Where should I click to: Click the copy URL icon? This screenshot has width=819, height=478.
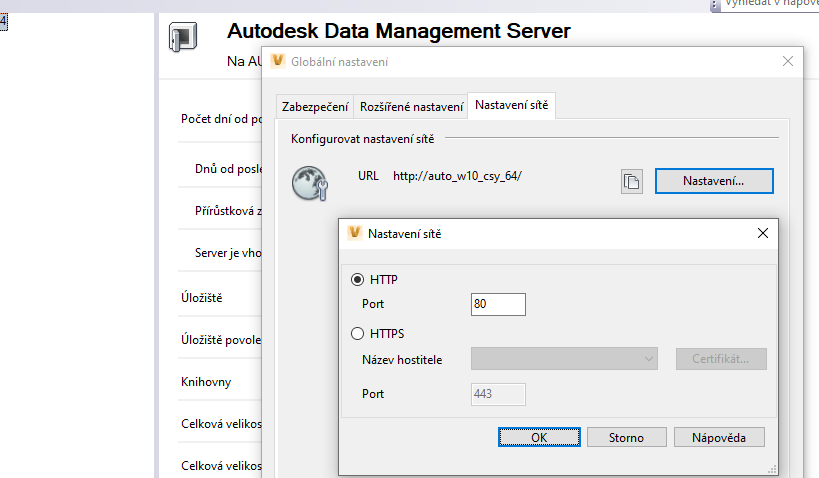(631, 181)
